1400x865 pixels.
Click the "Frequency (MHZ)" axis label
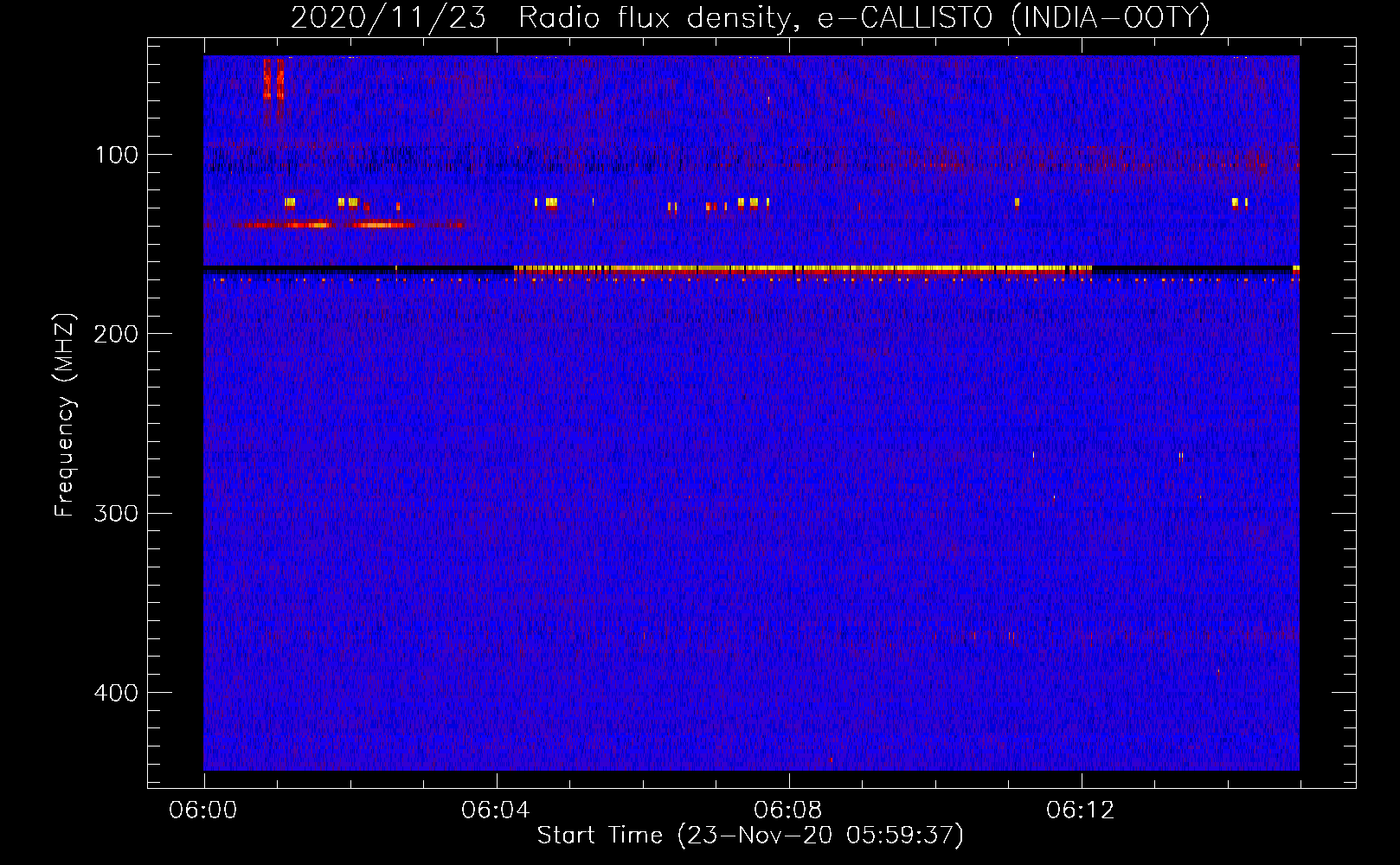pyautogui.click(x=65, y=414)
